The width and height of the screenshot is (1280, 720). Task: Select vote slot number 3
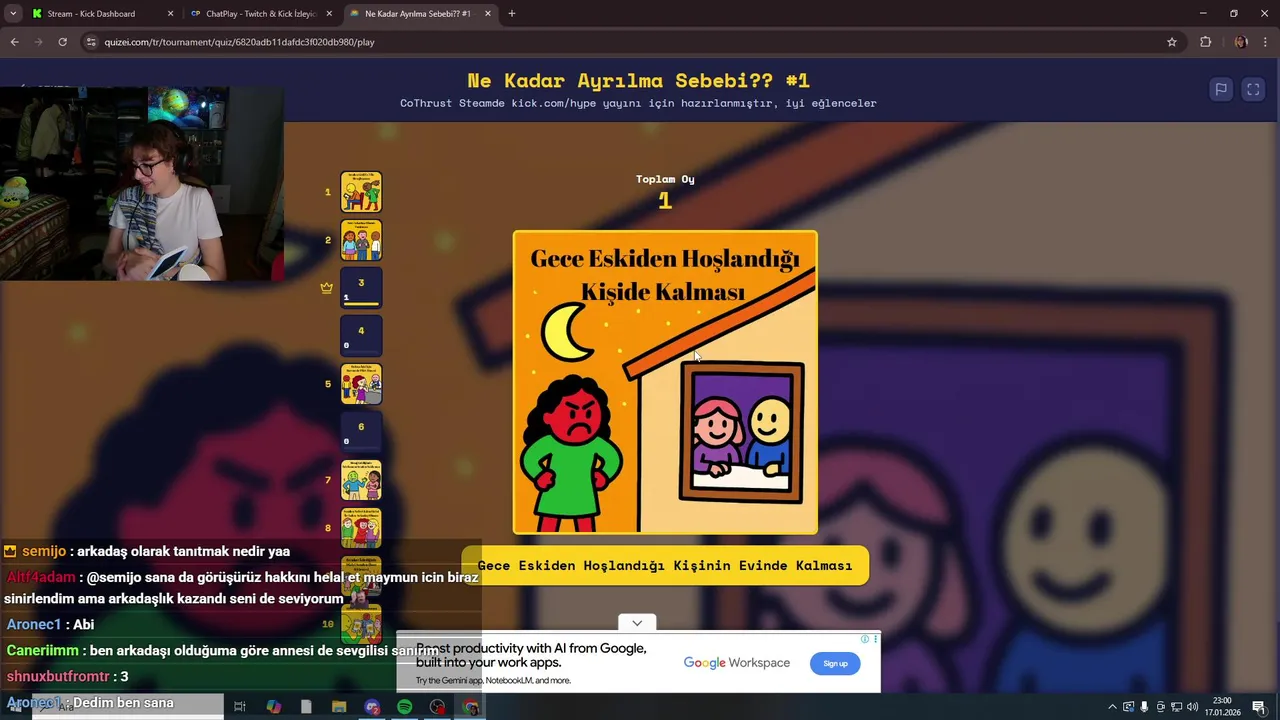click(x=361, y=288)
